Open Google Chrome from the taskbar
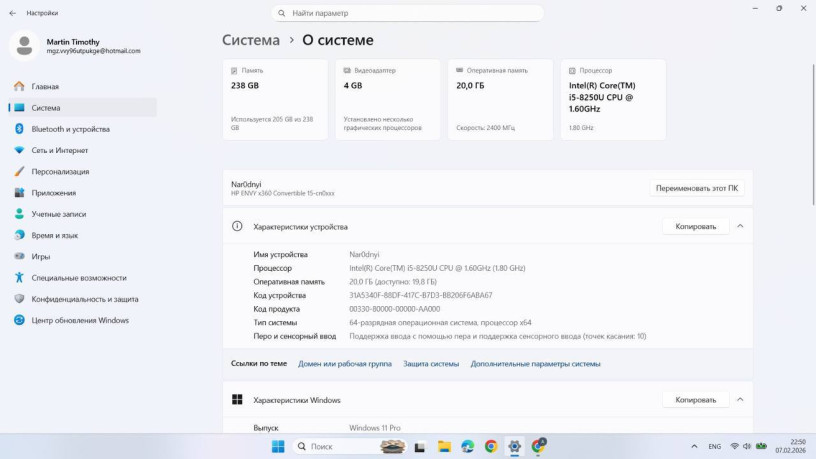 coord(491,446)
